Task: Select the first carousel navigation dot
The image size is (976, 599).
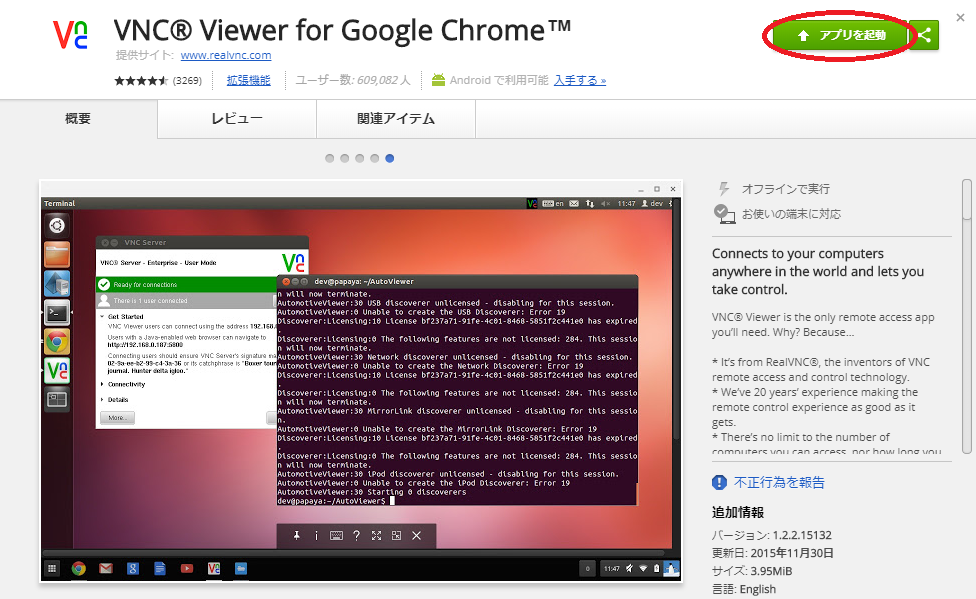Action: click(x=331, y=158)
